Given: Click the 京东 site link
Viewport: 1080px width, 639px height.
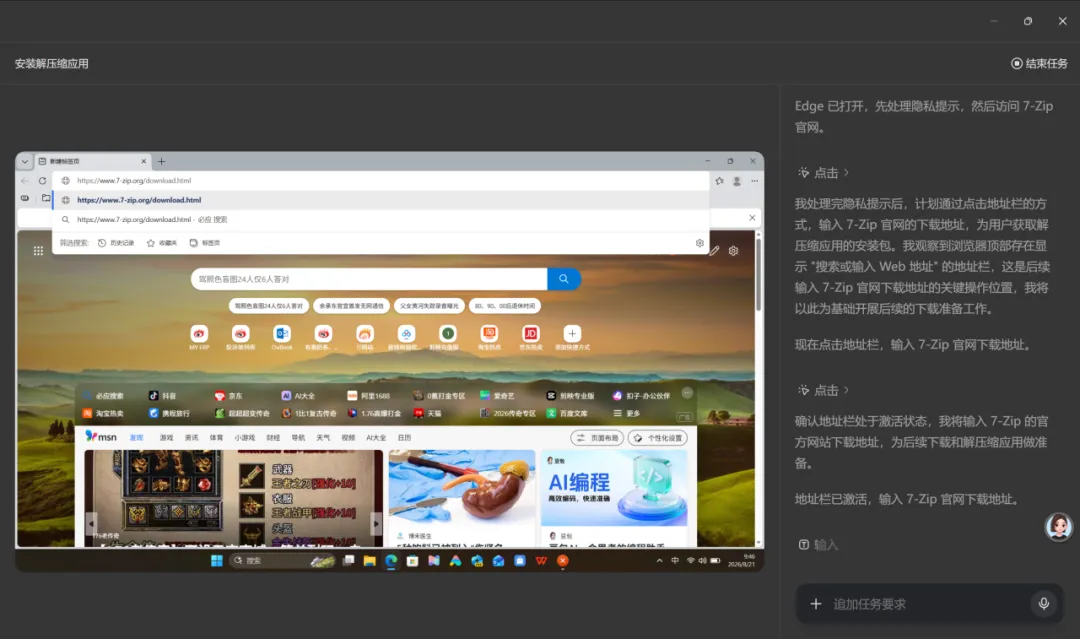Looking at the screenshot, I should click(228, 396).
